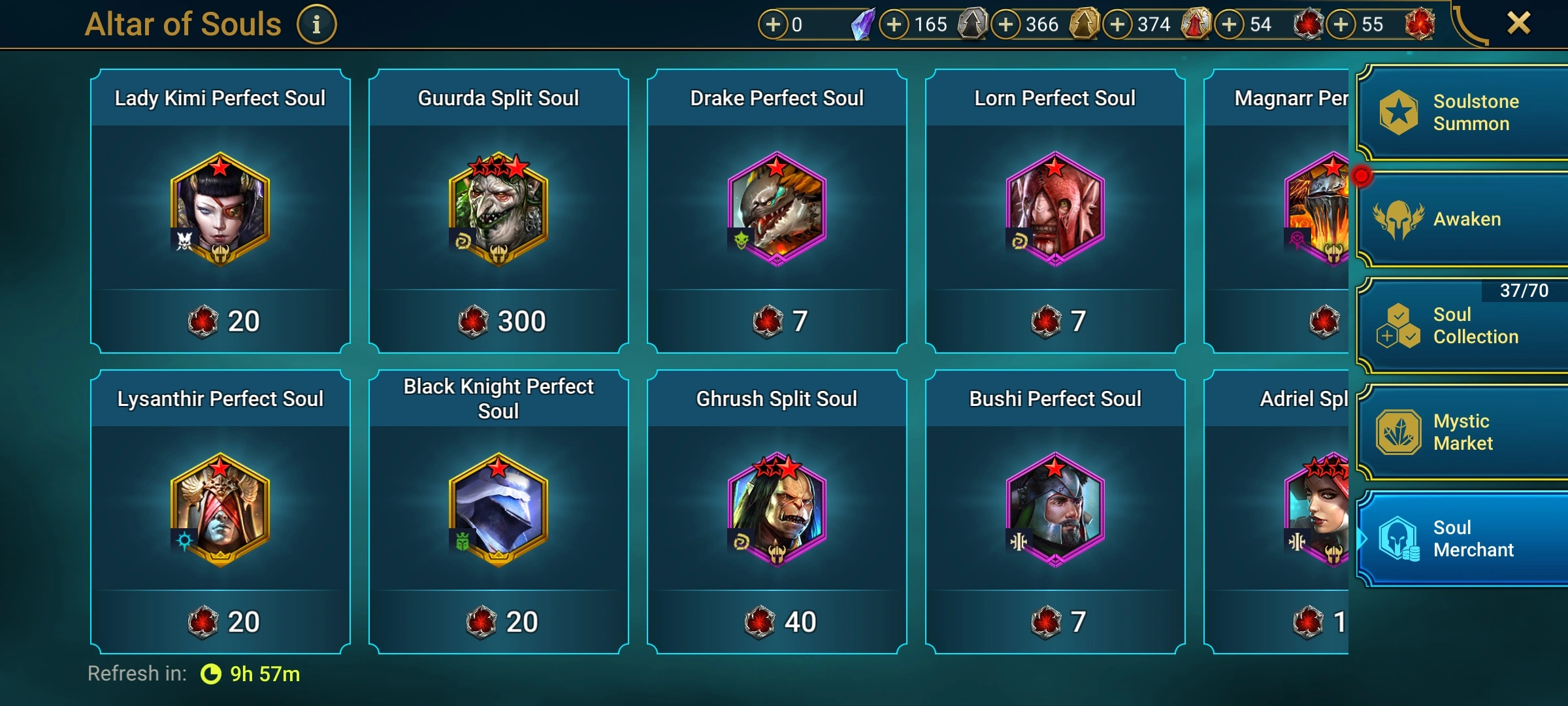Open the Soulstone Summon tab
Viewport: 1568px width, 706px height.
[x=1462, y=112]
